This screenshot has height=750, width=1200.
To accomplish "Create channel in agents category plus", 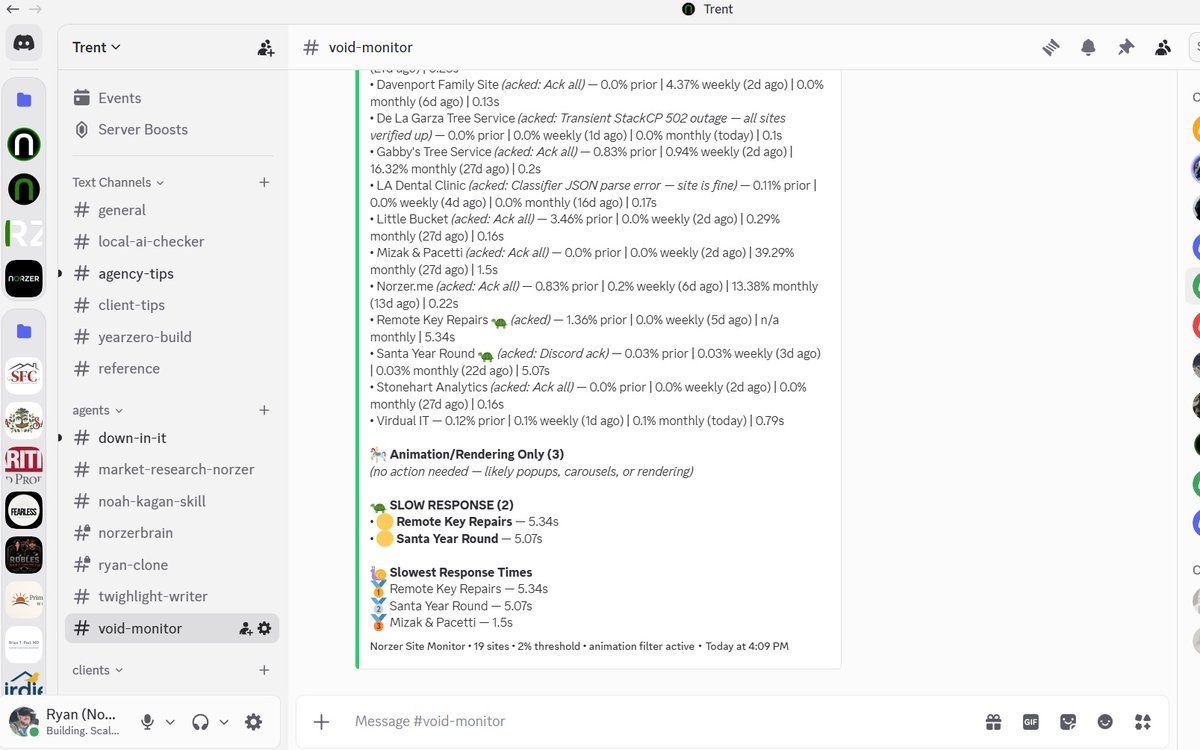I will (x=264, y=410).
